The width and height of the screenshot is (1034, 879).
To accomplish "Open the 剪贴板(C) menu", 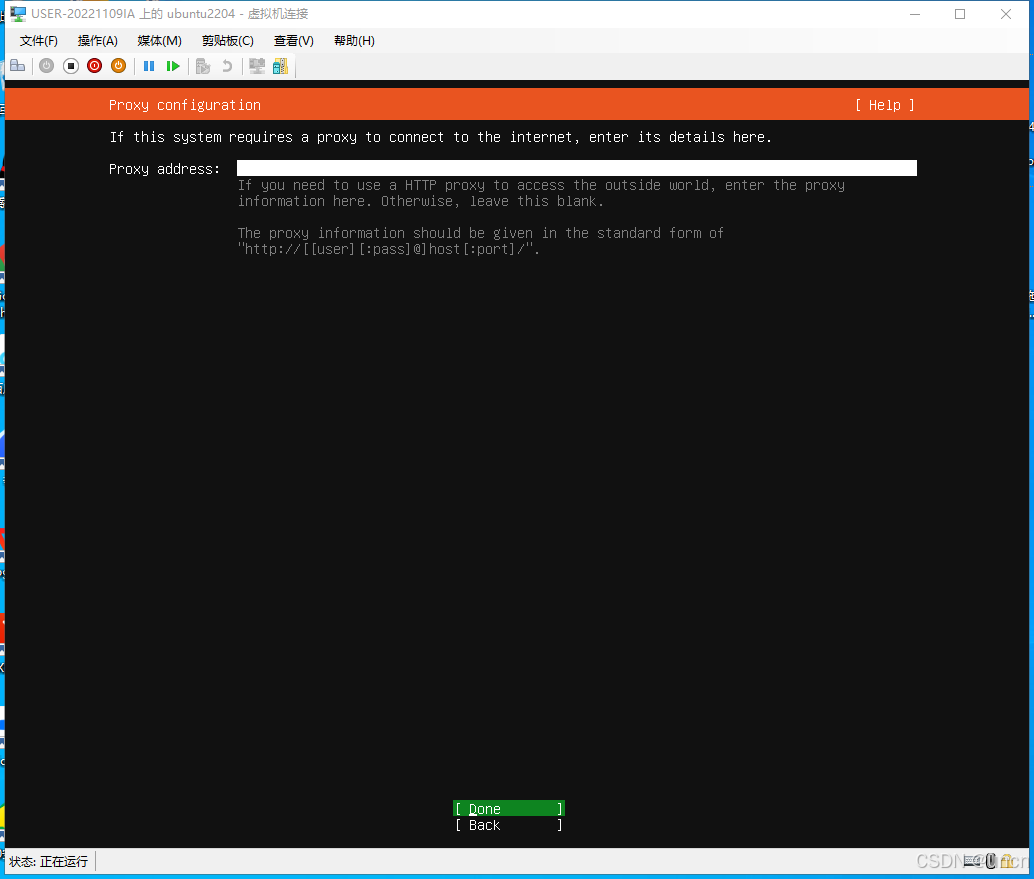I will (x=227, y=40).
